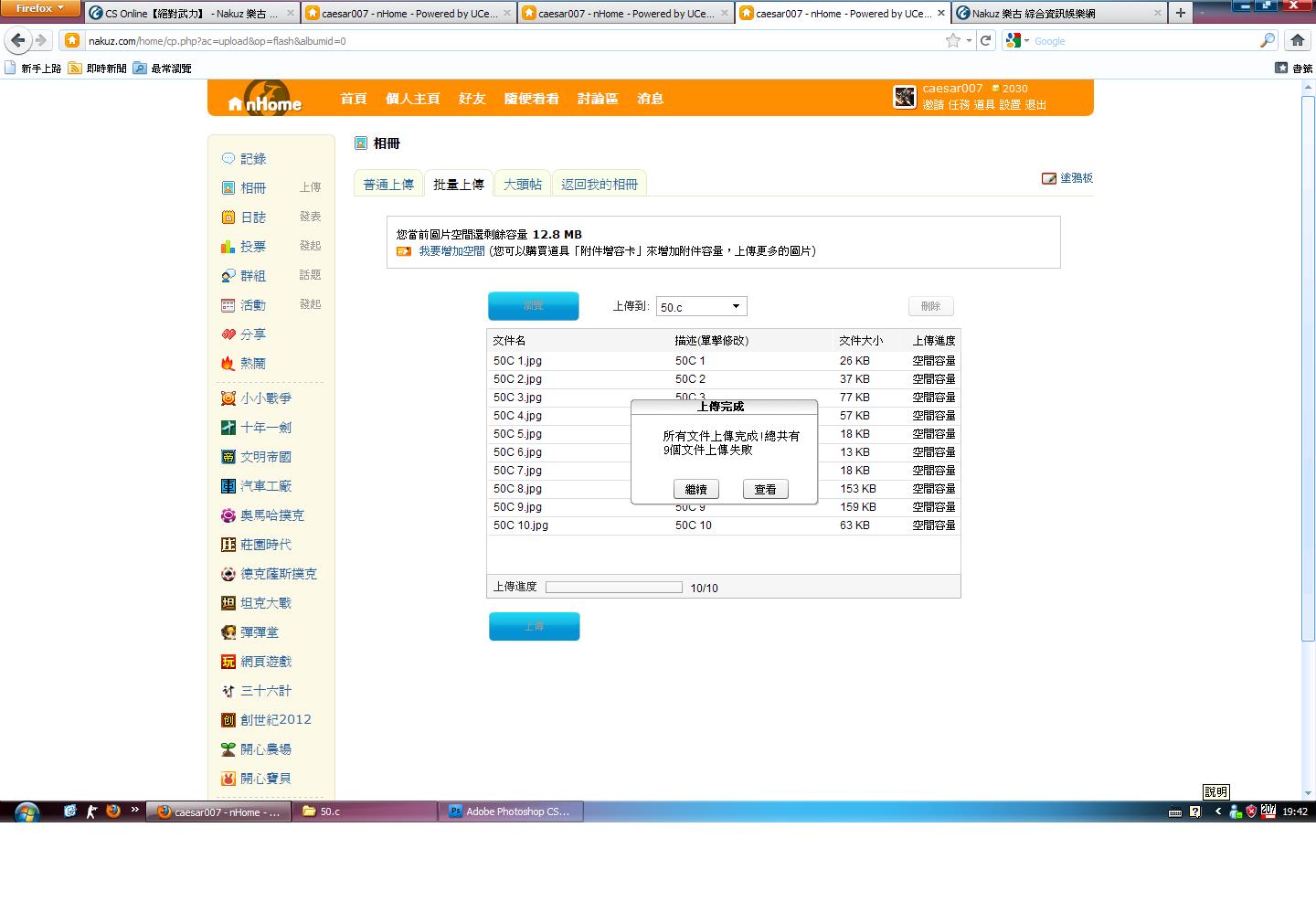Launch the 創世紀2012 game icon
The height and width of the screenshot is (923, 1316).
[228, 720]
